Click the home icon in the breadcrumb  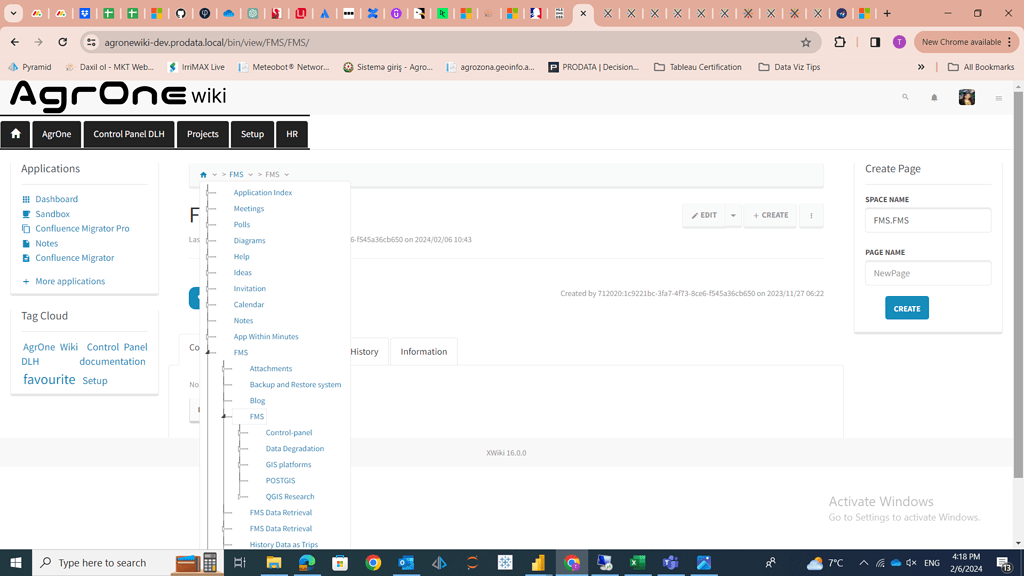pos(203,174)
